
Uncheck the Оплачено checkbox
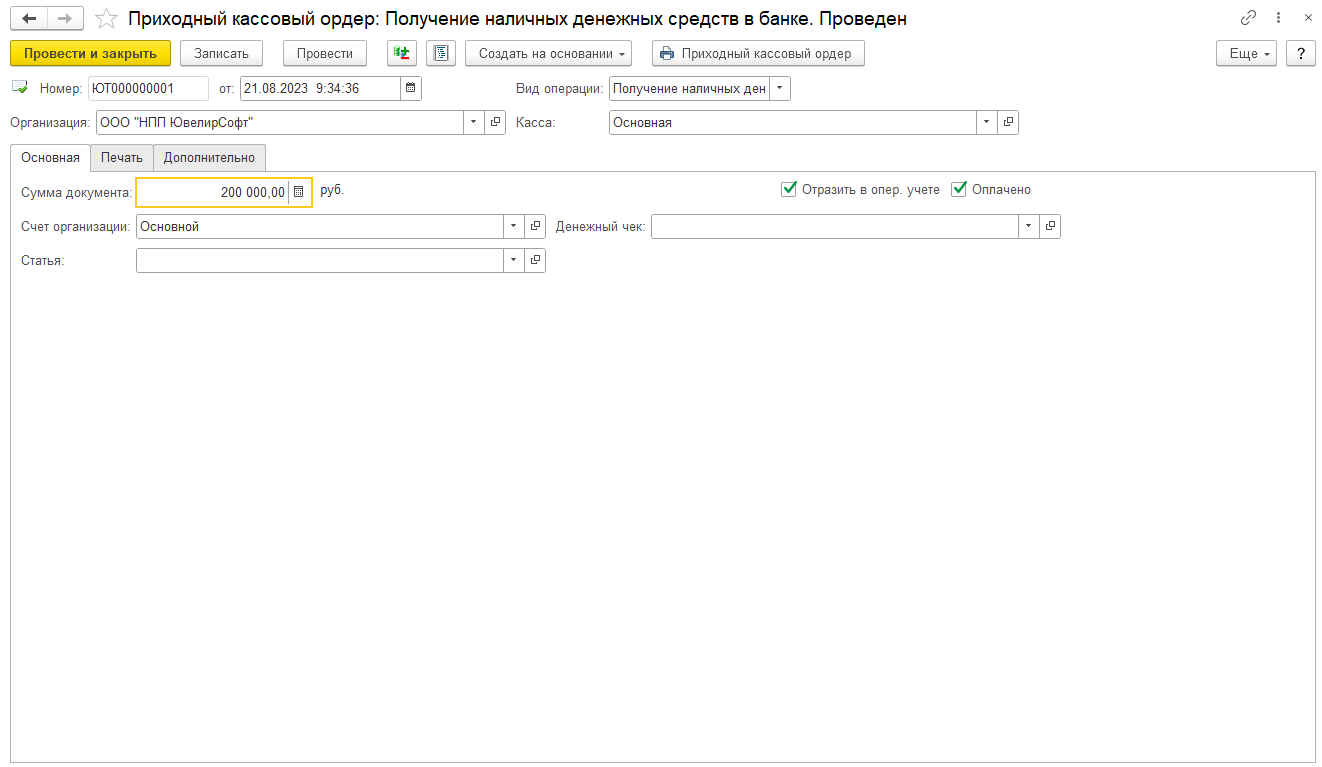coord(959,189)
